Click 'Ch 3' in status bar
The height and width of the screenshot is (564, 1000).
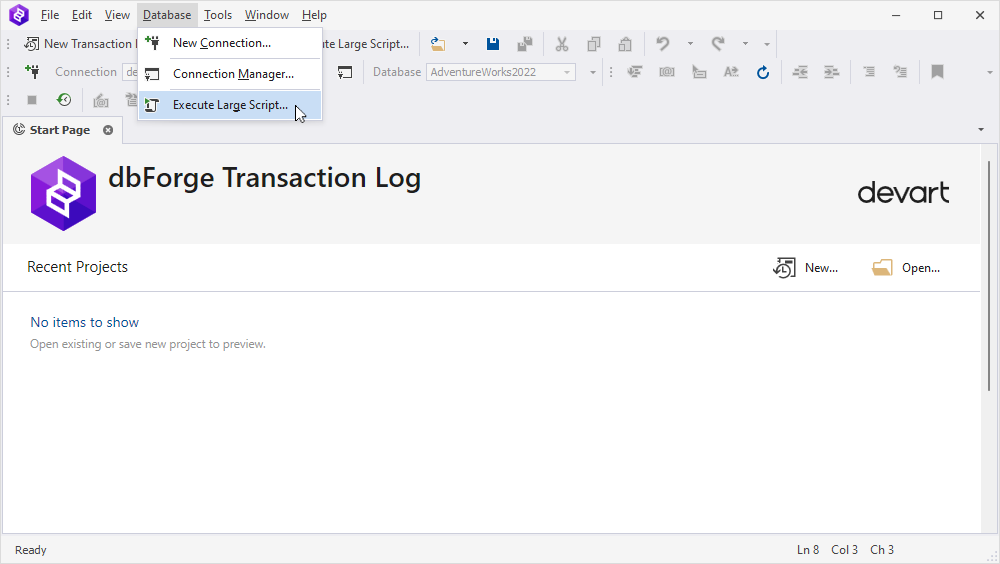click(x=882, y=550)
